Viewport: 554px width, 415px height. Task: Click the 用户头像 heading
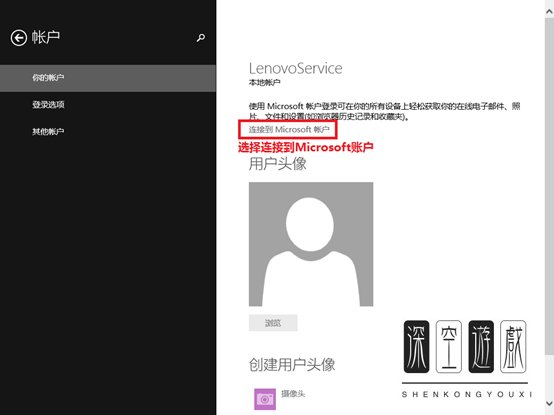tap(278, 164)
